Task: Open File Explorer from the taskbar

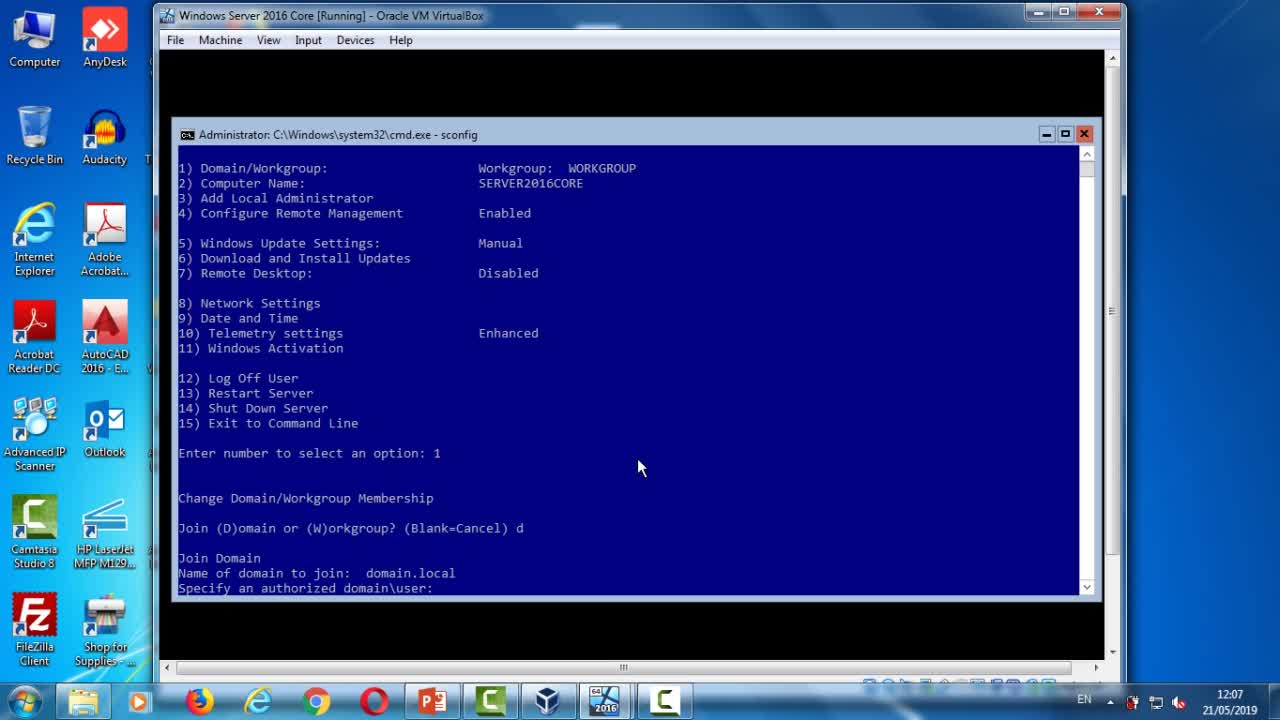Action: (83, 702)
